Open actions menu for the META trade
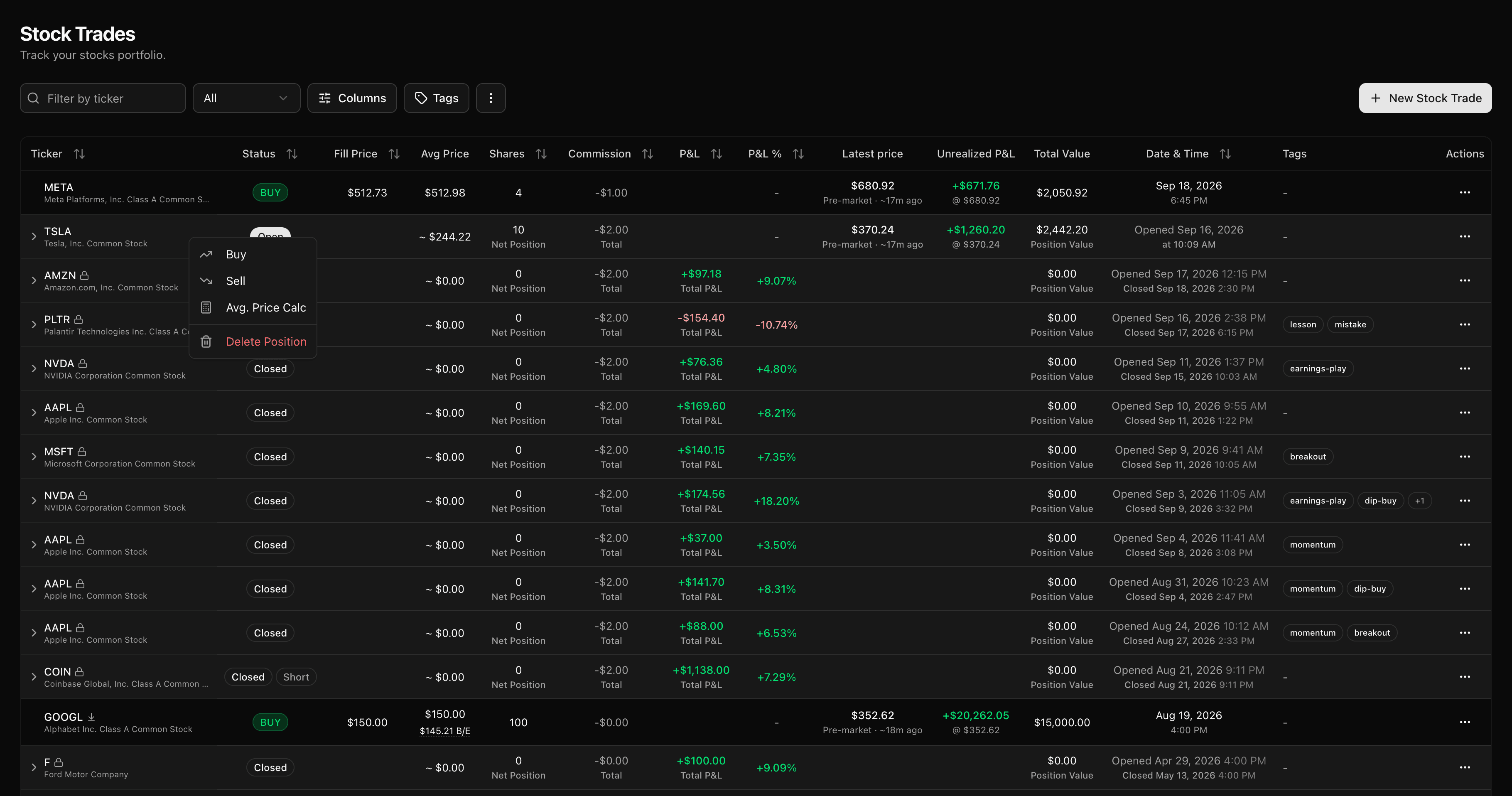This screenshot has height=796, width=1512. tap(1465, 192)
